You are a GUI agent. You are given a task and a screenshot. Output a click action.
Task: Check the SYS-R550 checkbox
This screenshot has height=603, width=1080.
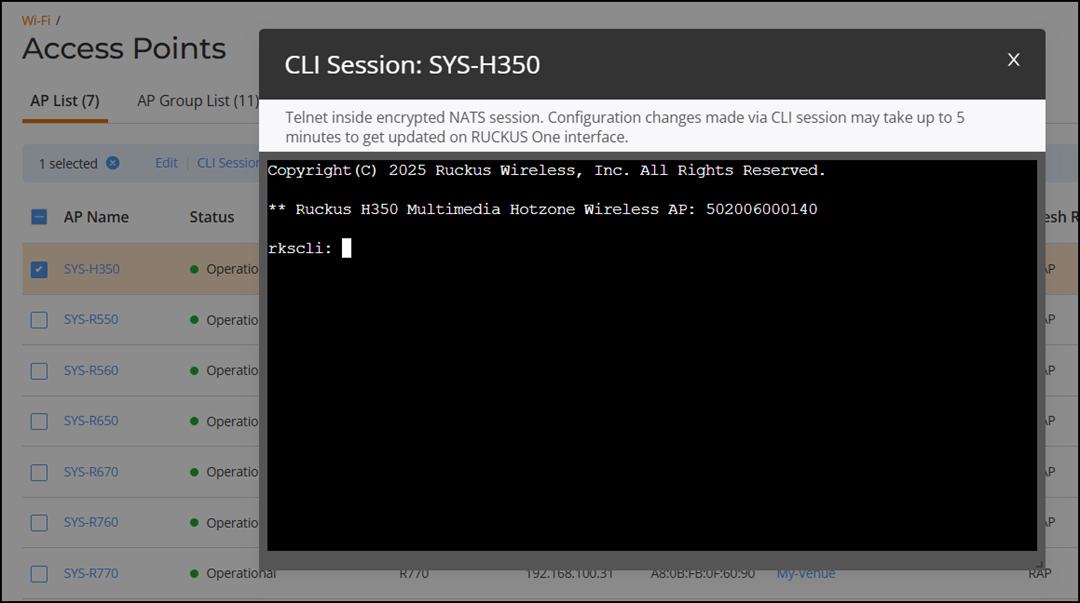(39, 320)
